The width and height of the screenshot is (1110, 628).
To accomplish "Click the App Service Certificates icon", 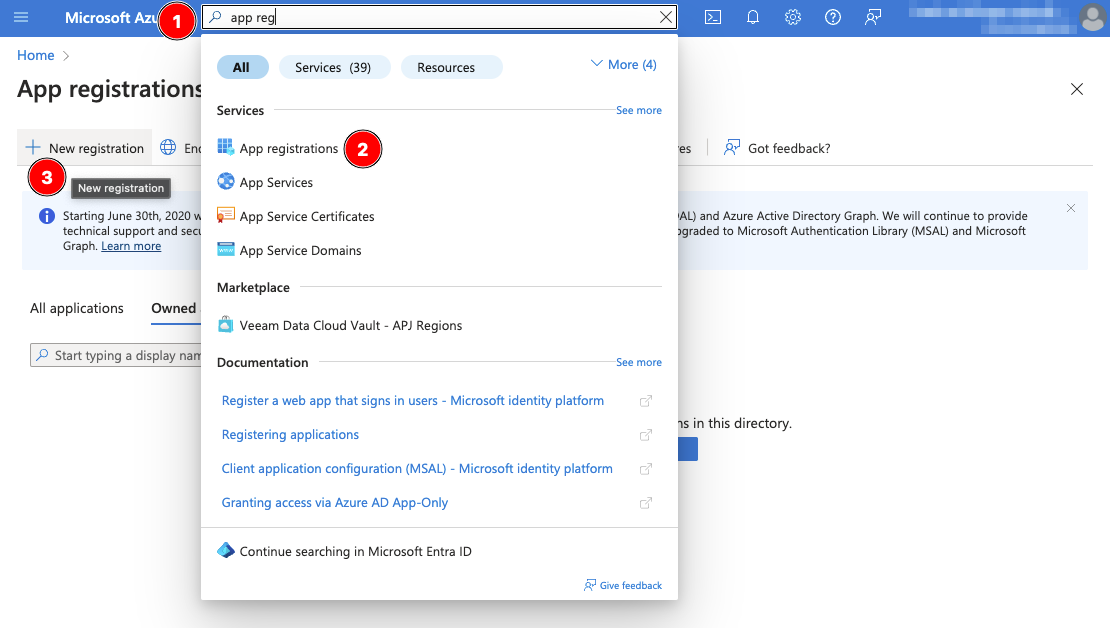I will click(x=226, y=215).
